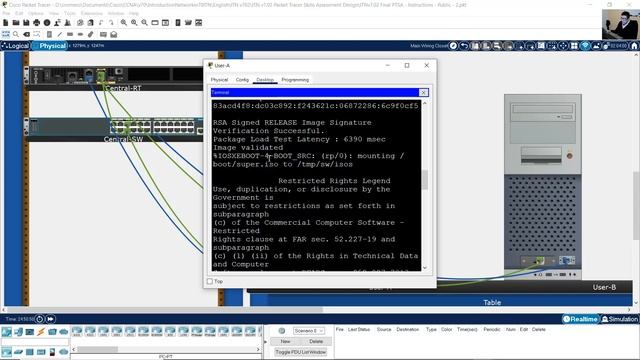Click the Zoom Out magnifier icon
This screenshot has height=360, width=640.
(x=144, y=23)
